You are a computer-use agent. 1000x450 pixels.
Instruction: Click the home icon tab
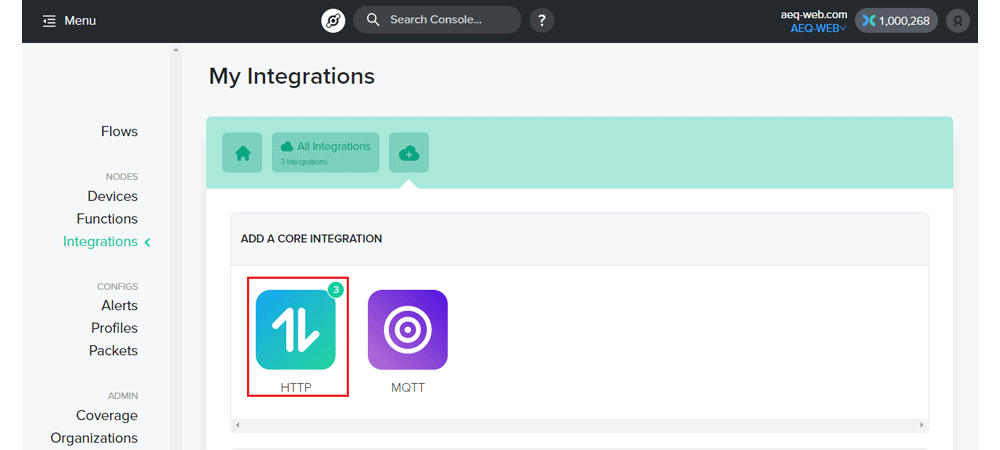click(x=242, y=153)
